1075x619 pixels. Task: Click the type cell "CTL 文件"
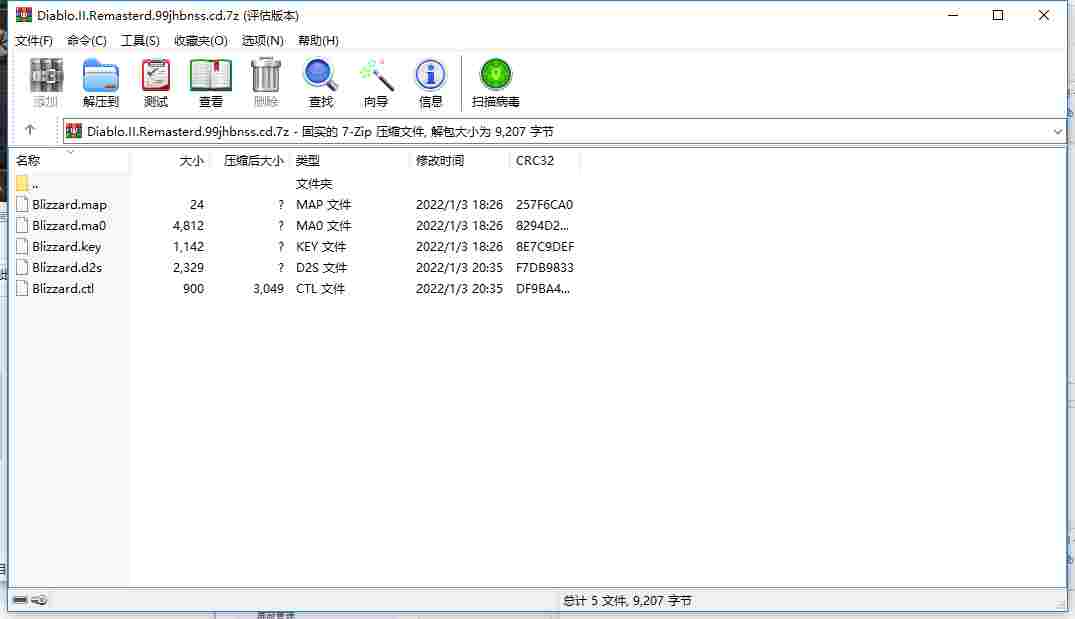(x=320, y=289)
